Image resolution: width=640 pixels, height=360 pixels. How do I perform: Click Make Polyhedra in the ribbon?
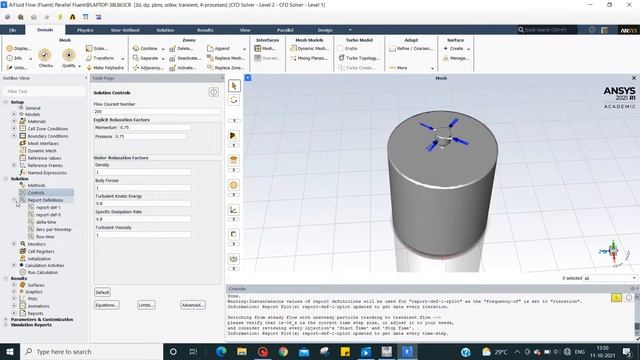point(106,68)
